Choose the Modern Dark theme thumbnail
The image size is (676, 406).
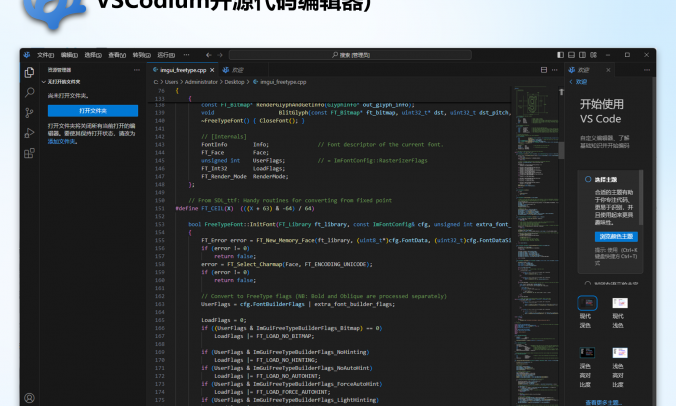coord(587,303)
